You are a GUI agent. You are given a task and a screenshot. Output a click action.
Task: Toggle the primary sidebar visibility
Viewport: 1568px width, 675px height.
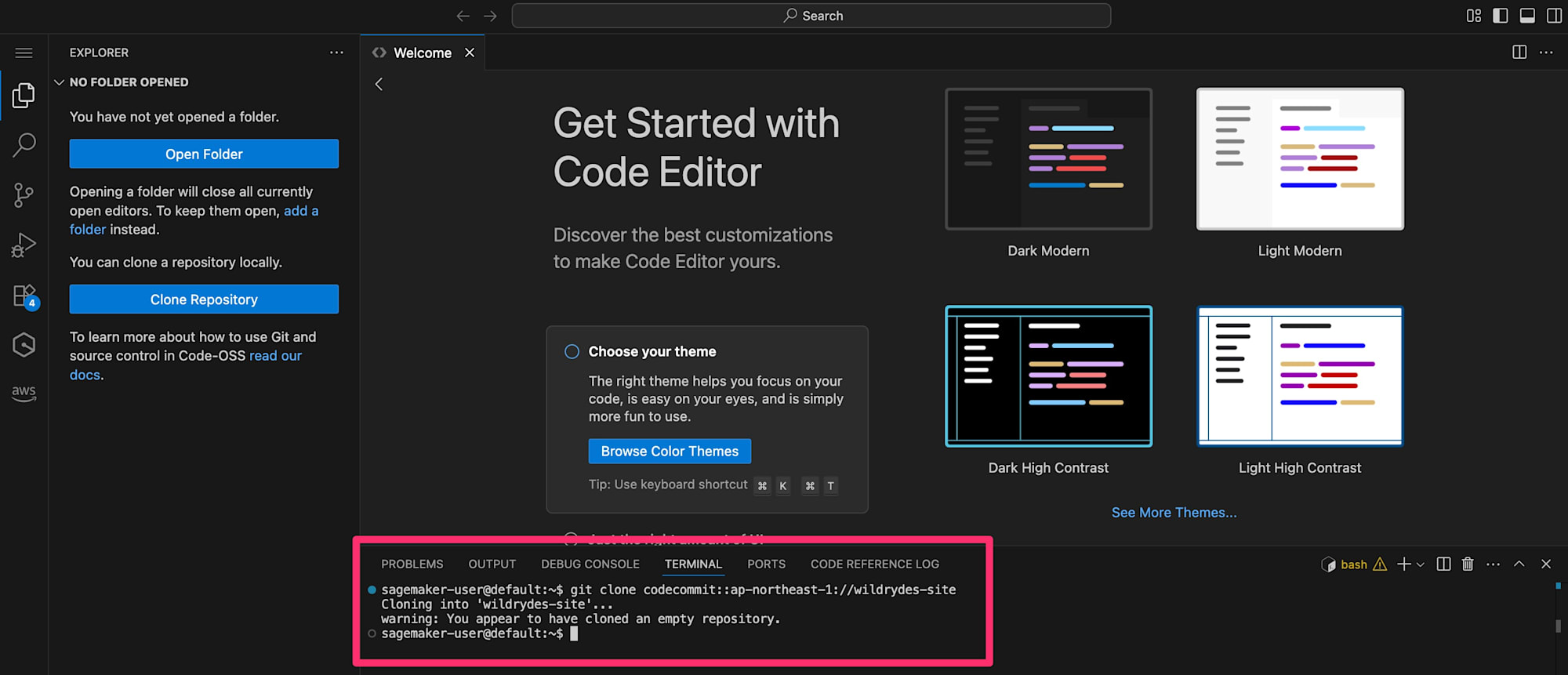(x=1500, y=16)
